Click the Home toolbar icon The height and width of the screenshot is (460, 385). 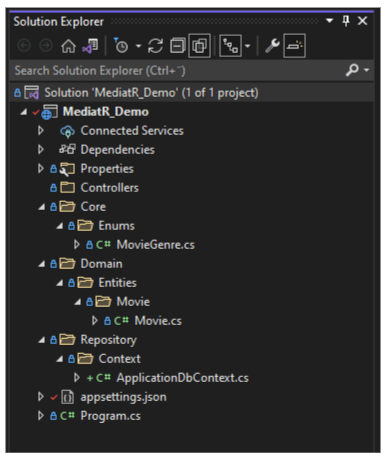pyautogui.click(x=68, y=46)
